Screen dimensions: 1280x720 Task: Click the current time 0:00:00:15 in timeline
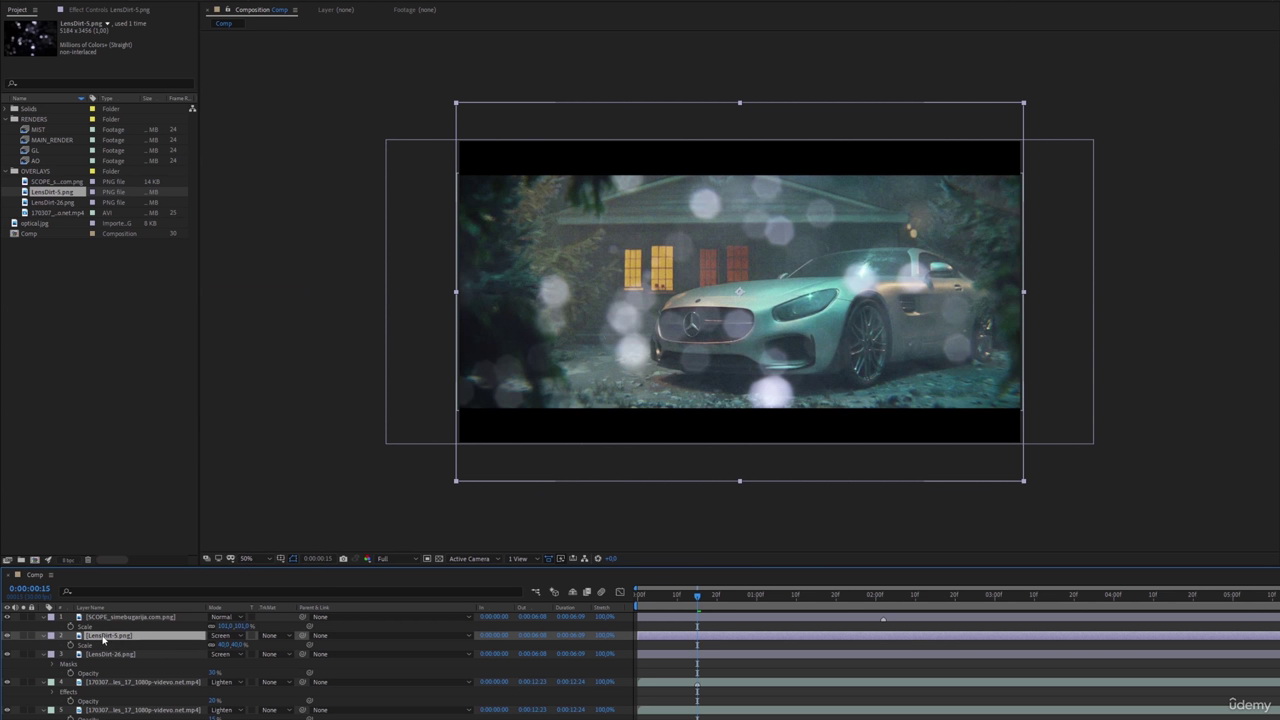[30, 588]
